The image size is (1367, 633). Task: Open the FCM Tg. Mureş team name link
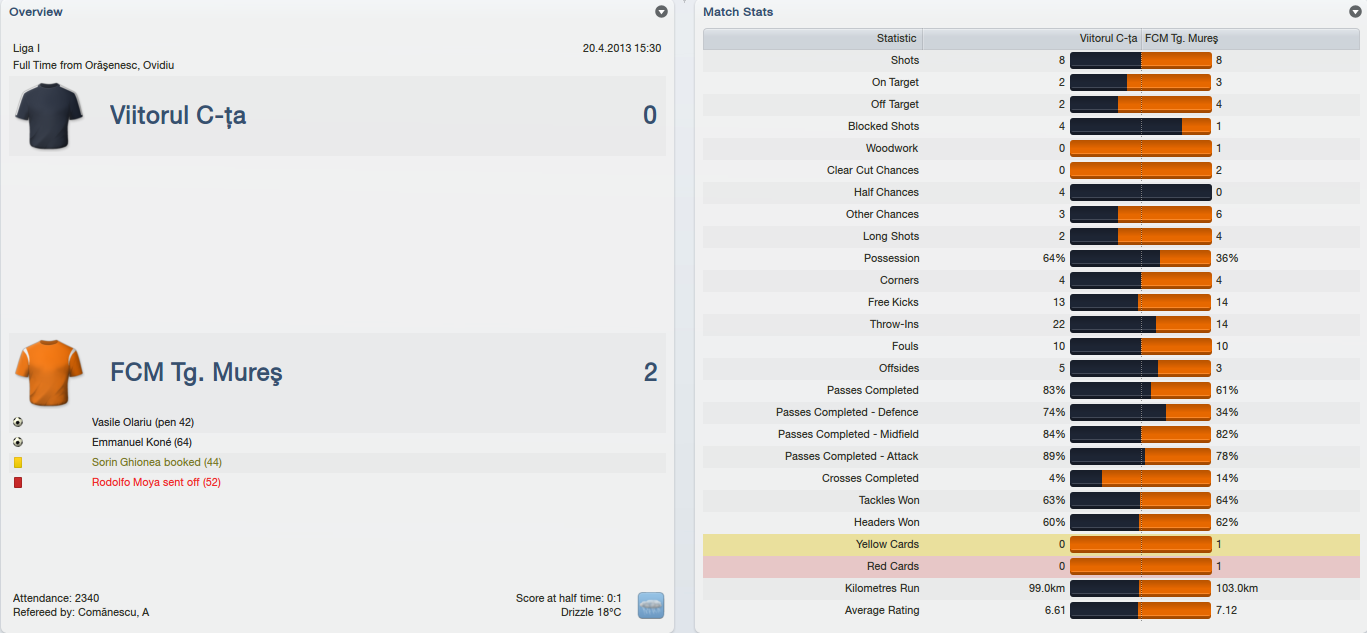tap(196, 373)
